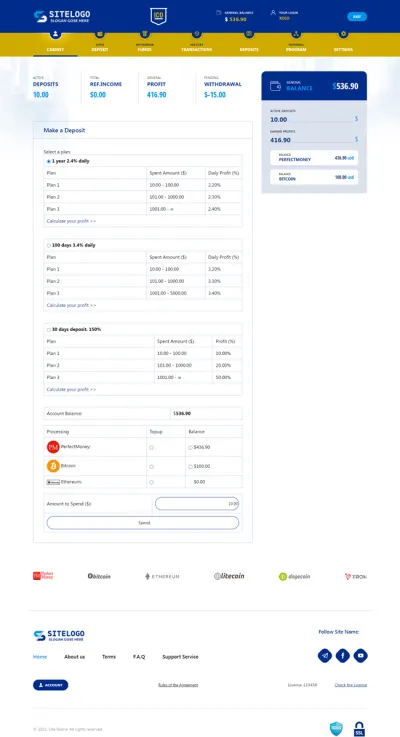
Task: Open Calculate your profit link under first plan
Action: (71, 221)
